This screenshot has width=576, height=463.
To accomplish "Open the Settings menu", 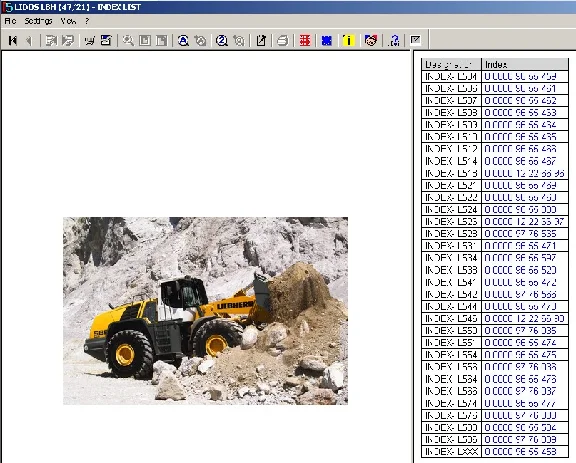I will pyautogui.click(x=38, y=21).
